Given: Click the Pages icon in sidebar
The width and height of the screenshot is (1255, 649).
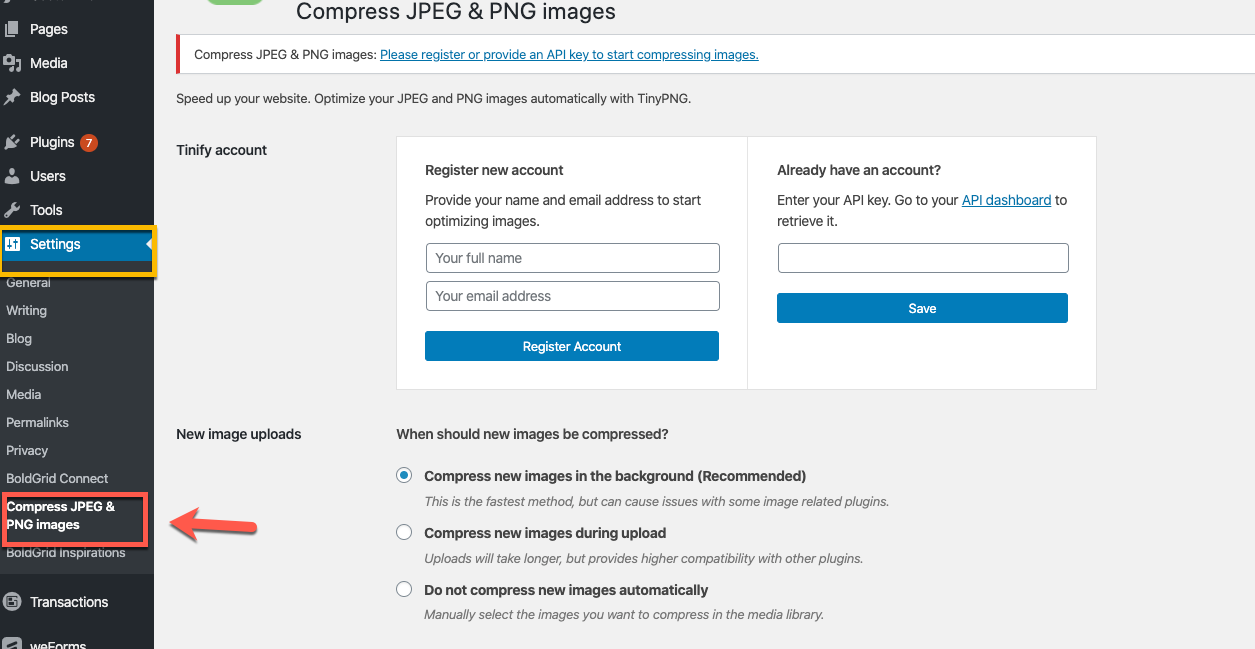Looking at the screenshot, I should [x=12, y=30].
